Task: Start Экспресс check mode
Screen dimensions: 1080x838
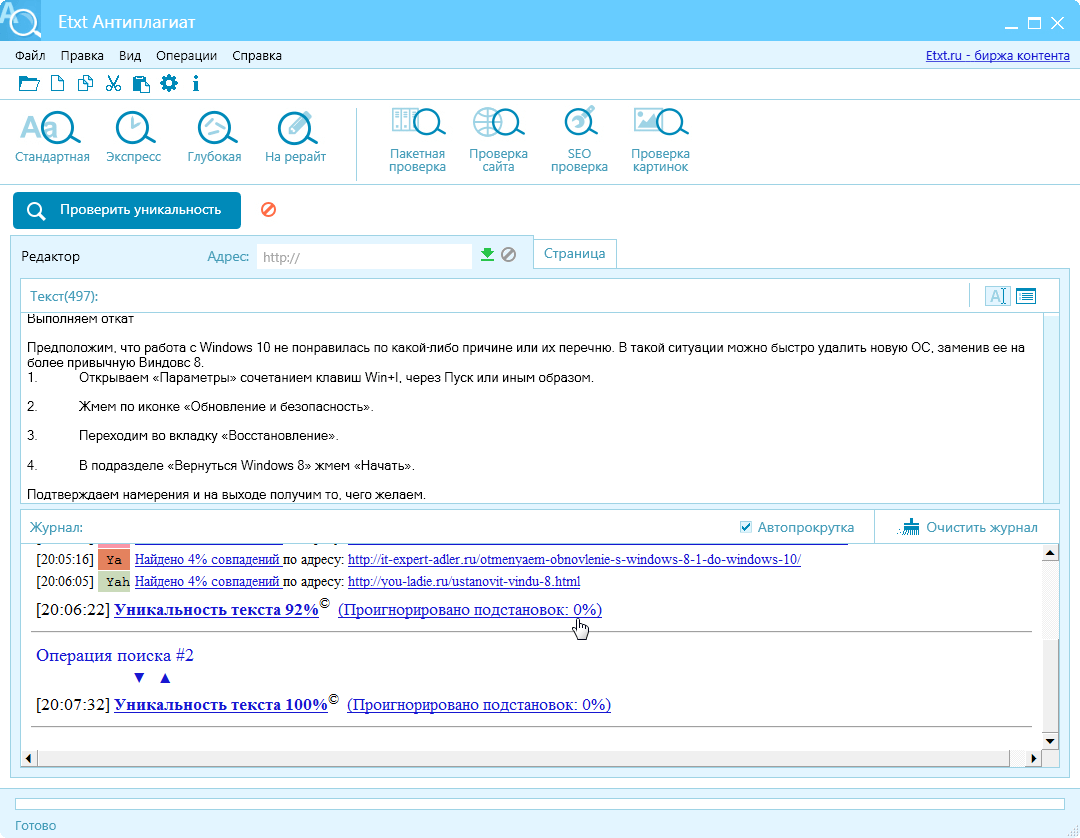Action: click(134, 137)
